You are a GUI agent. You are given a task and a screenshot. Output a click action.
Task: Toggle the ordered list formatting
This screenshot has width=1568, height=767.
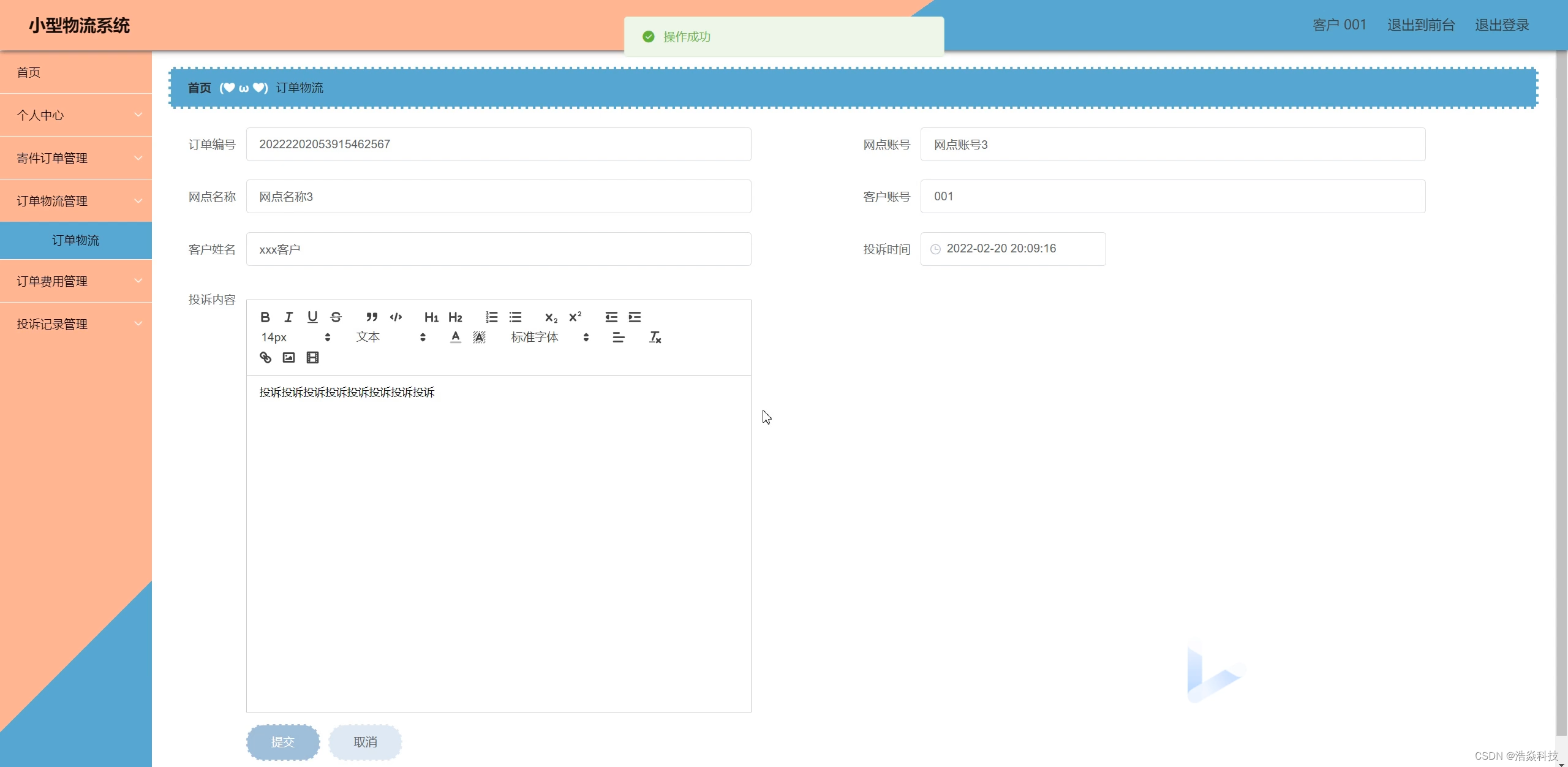tap(491, 317)
